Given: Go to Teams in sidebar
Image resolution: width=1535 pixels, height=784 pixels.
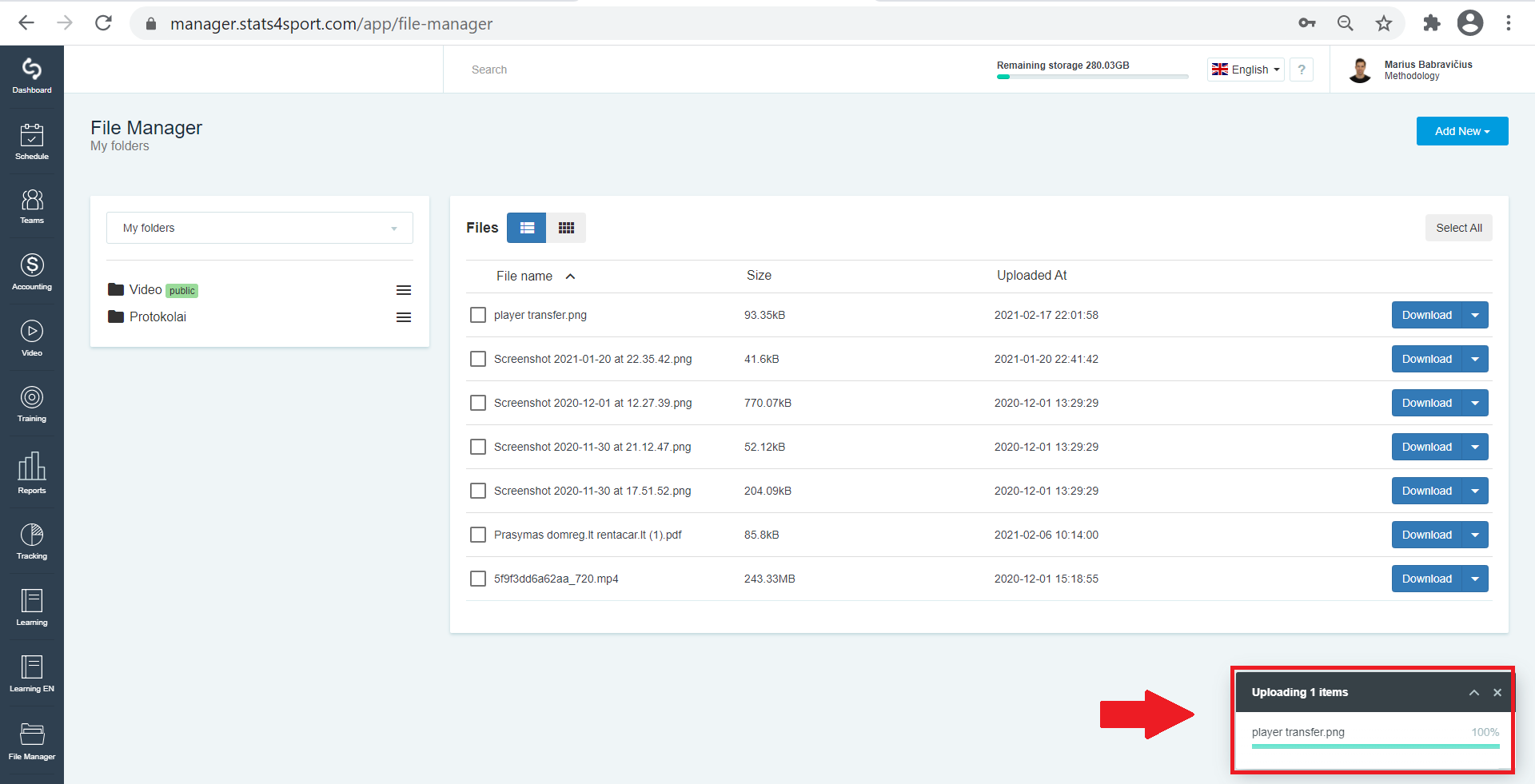Looking at the screenshot, I should (x=32, y=206).
